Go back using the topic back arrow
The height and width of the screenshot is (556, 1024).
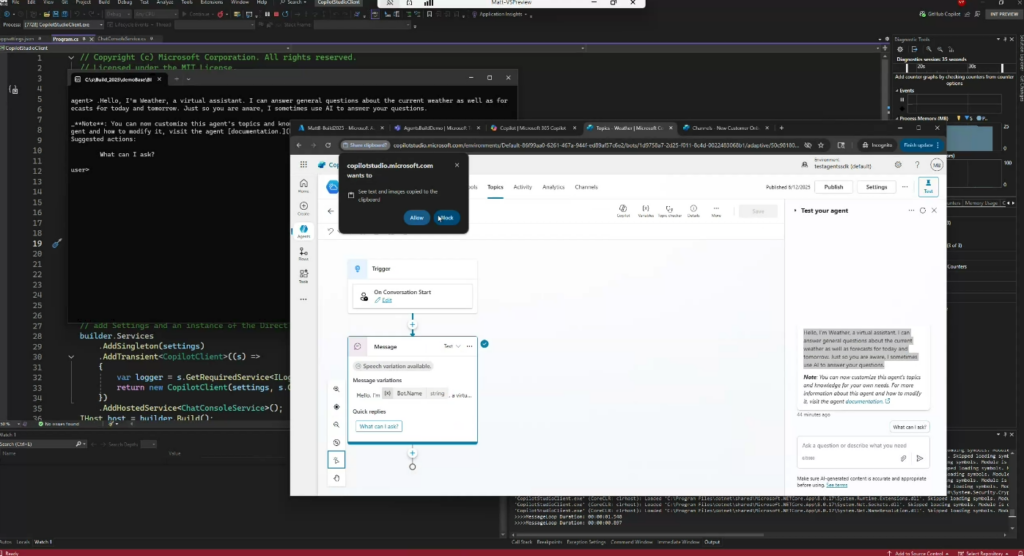pyautogui.click(x=330, y=211)
